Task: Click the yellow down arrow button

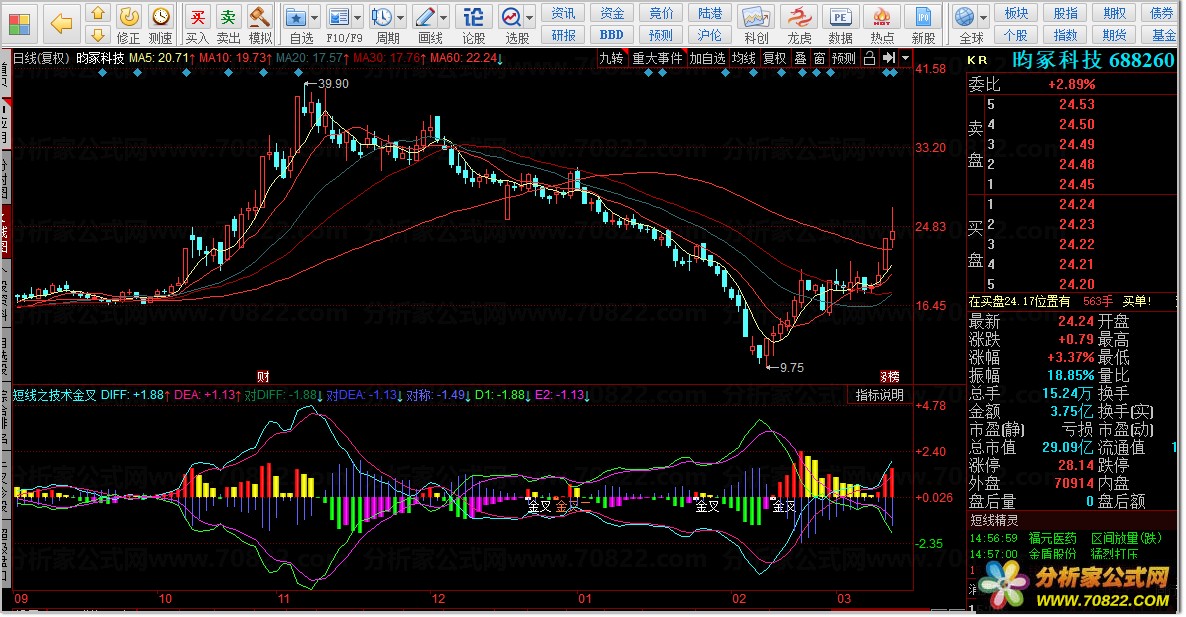Action: (97, 35)
